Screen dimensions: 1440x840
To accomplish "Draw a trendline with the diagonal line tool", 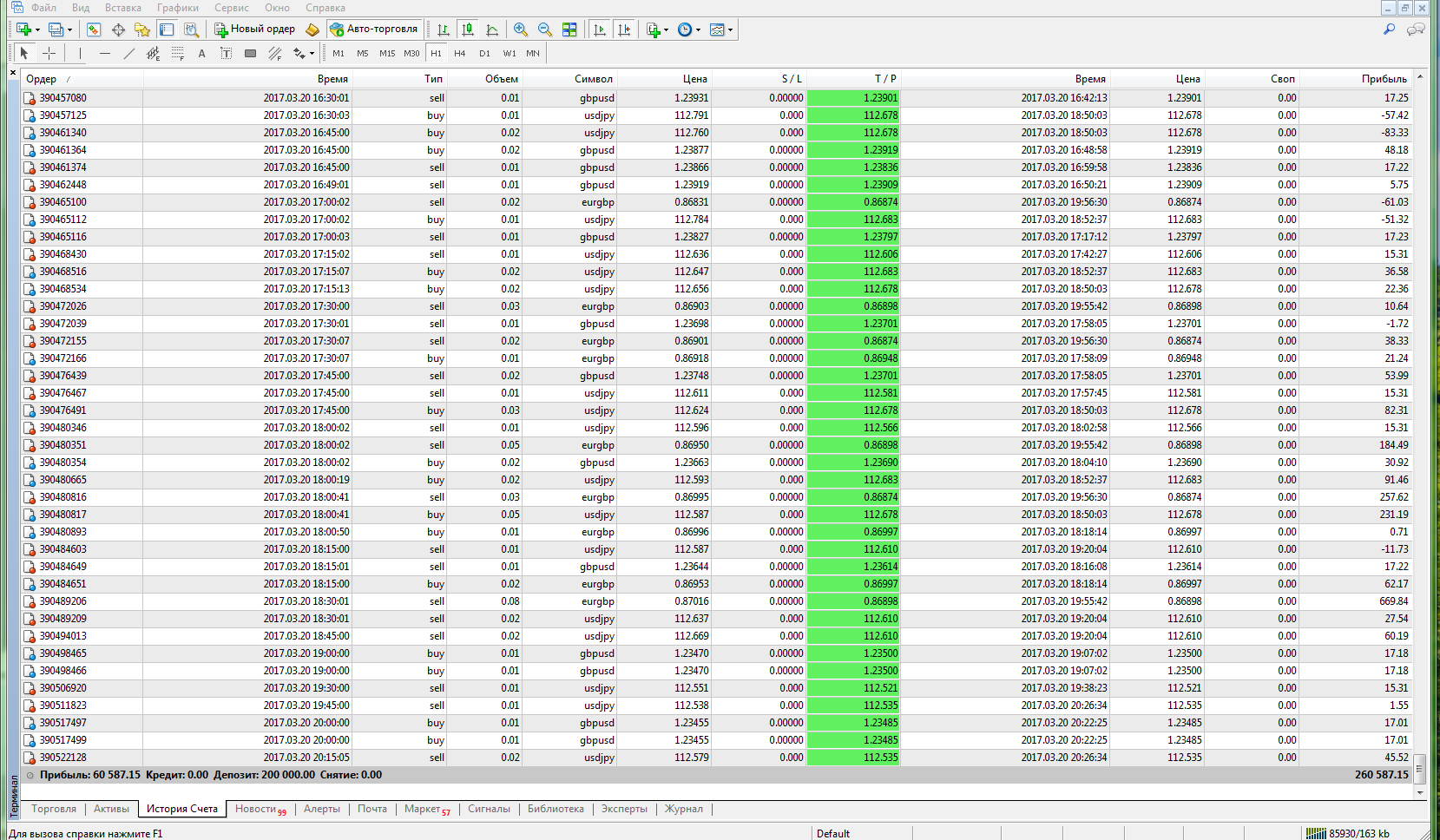I will [129, 54].
